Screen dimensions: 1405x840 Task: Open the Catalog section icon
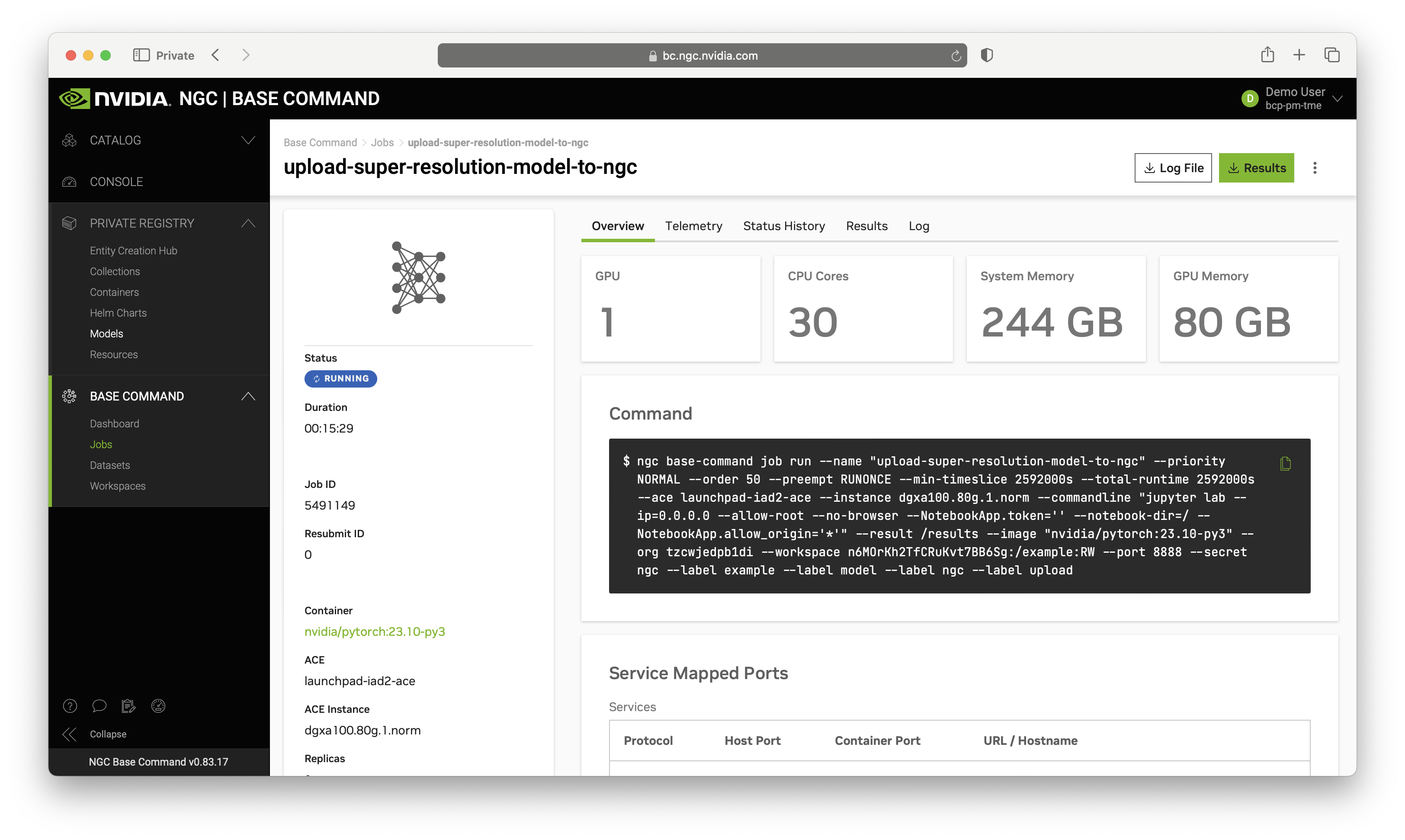(x=69, y=141)
